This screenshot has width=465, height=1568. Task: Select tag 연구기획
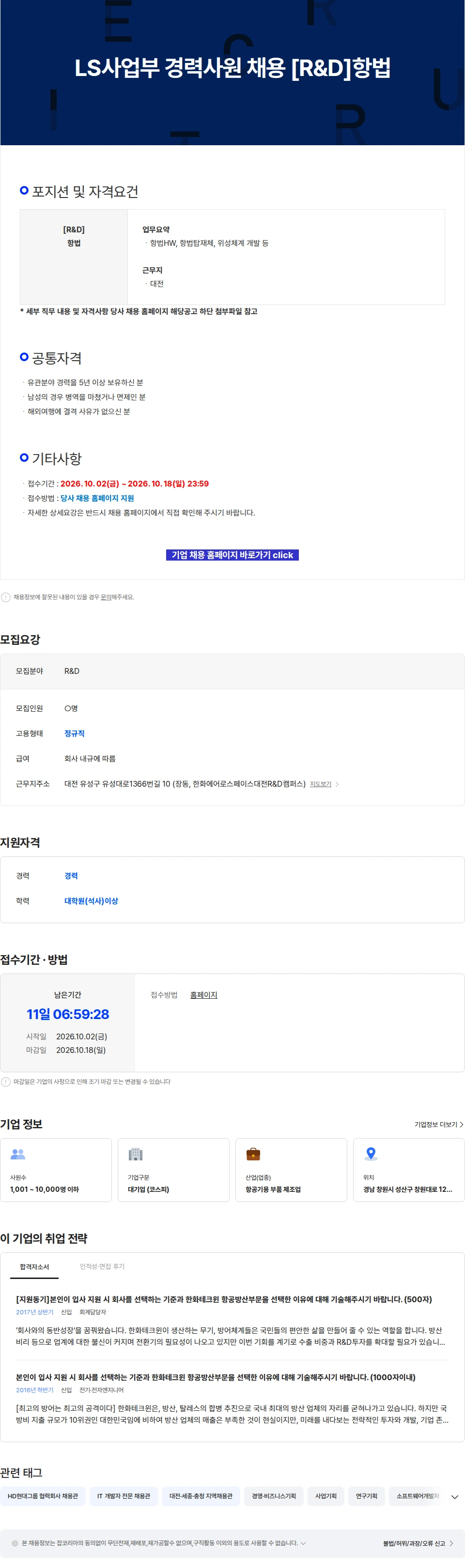click(x=366, y=1495)
